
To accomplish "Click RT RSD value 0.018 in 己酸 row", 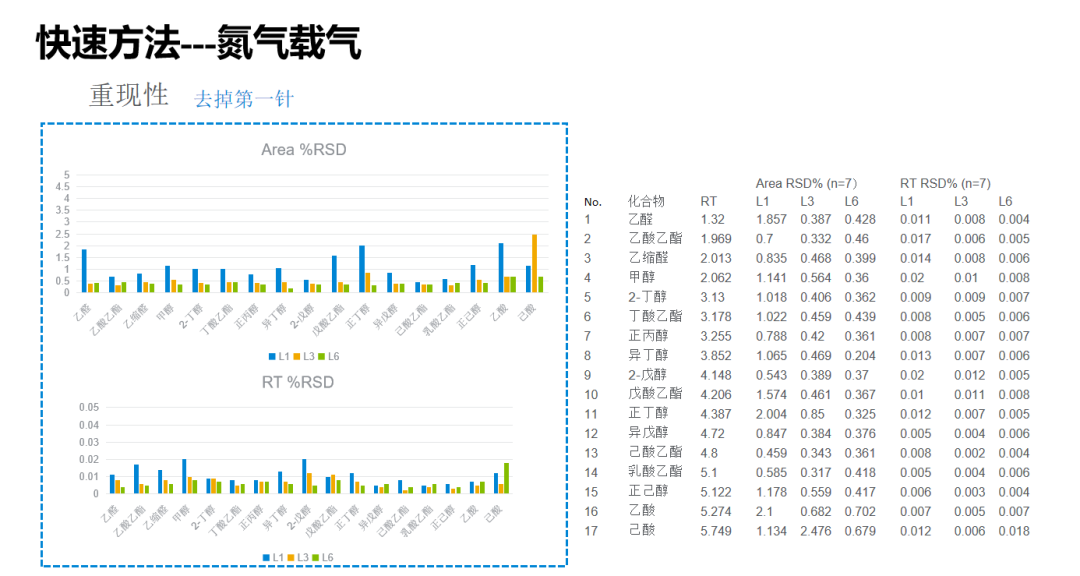I will pyautogui.click(x=1014, y=531).
